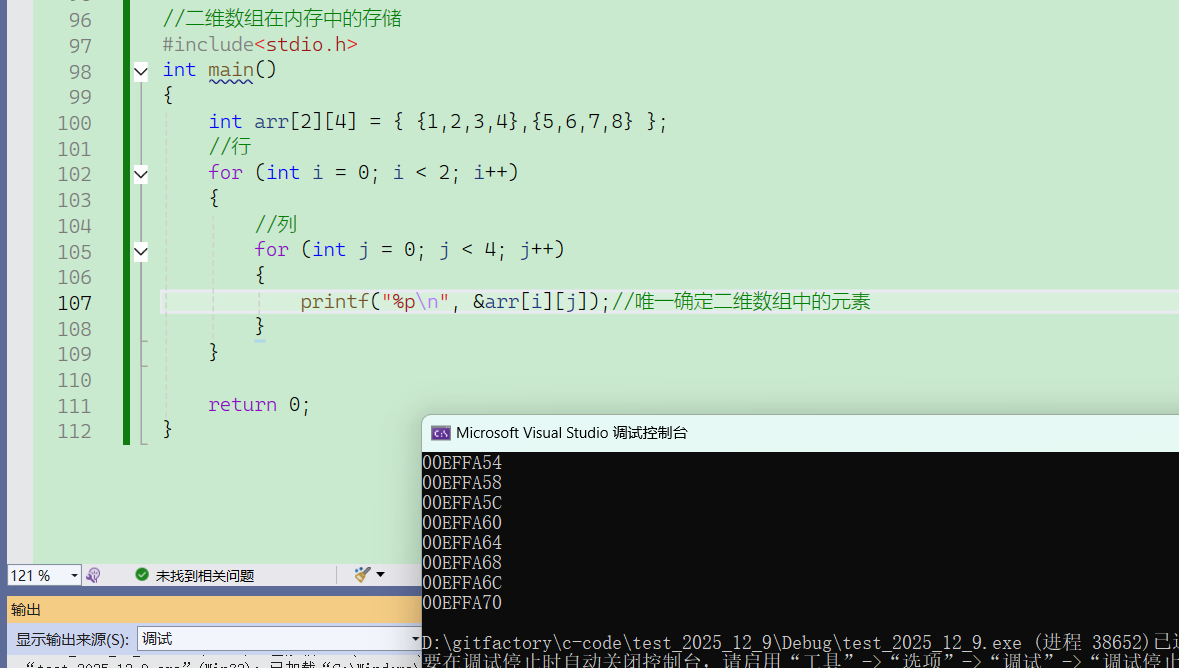
Task: Click console output line 00EFFA58
Action: click(x=462, y=483)
